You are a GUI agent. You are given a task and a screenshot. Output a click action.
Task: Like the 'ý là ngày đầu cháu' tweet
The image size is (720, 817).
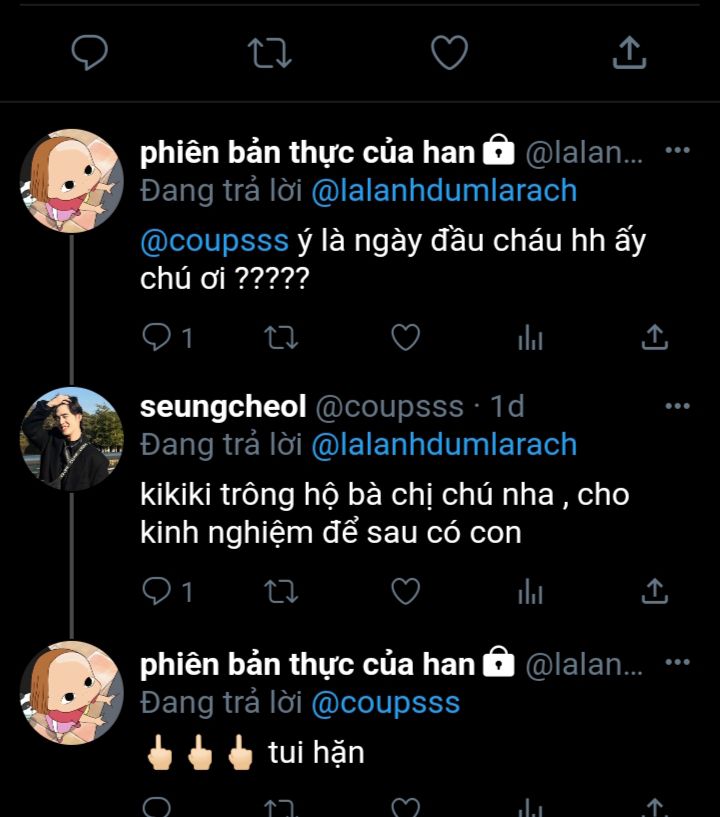pos(406,337)
